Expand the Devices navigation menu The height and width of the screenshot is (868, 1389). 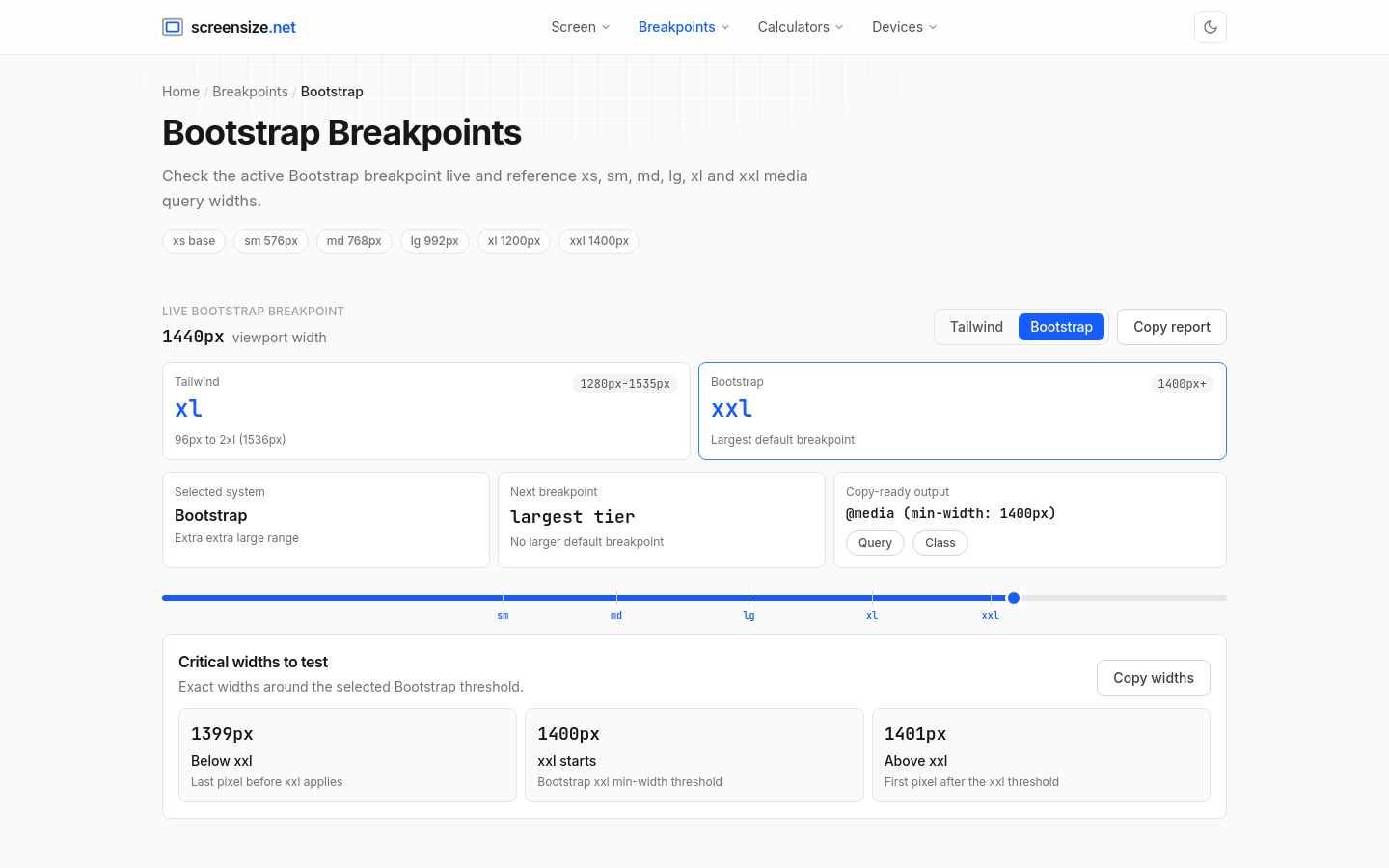click(905, 27)
